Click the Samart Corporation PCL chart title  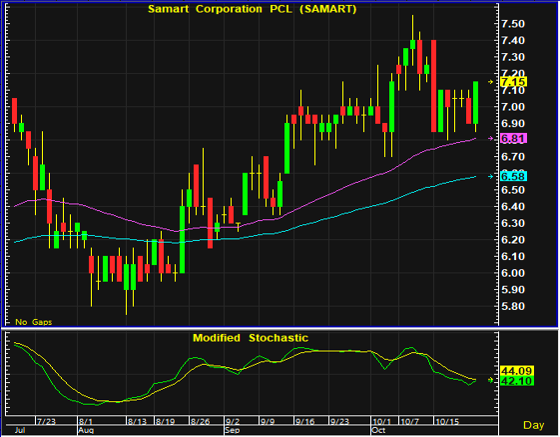[252, 9]
